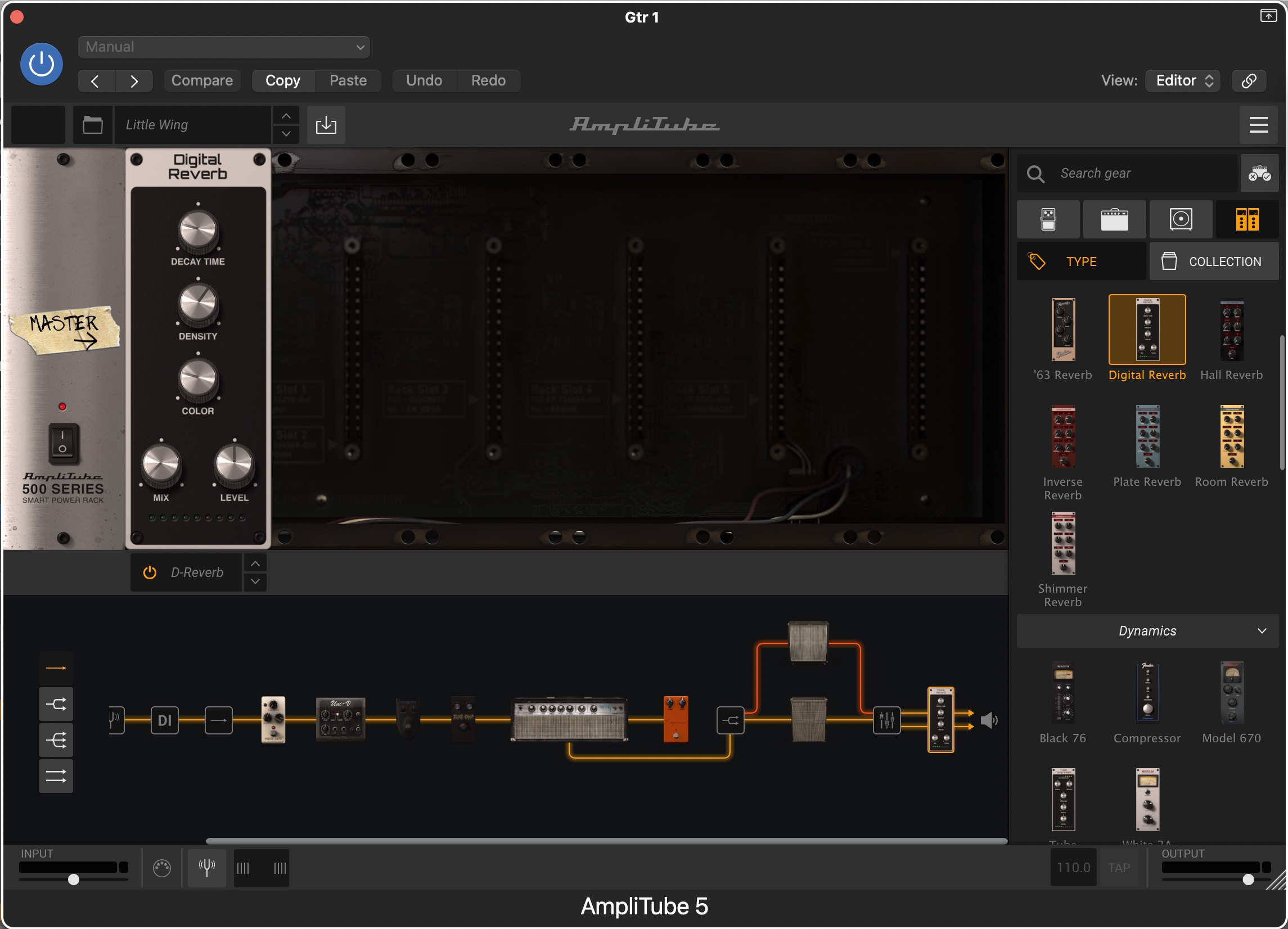Select the Inverse Reverb gear
Image resolution: width=1288 pixels, height=929 pixels.
coord(1063,453)
